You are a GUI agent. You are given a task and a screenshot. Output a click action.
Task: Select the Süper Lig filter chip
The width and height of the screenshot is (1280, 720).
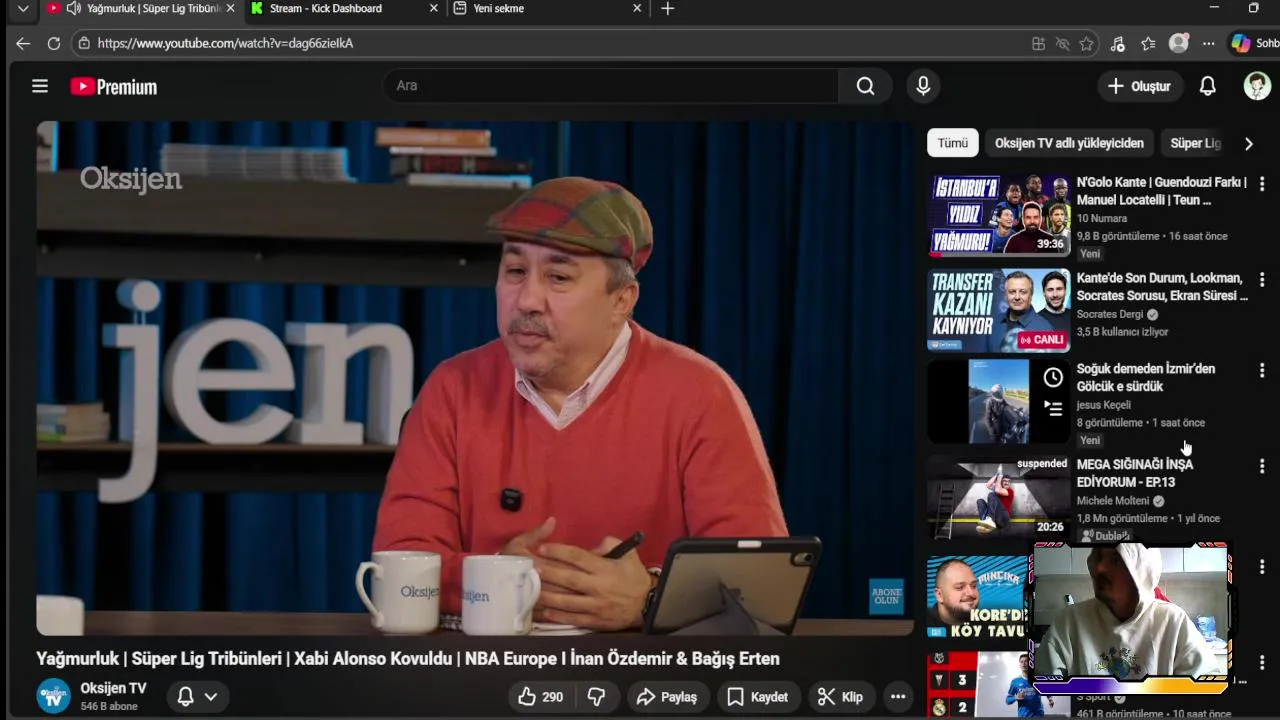coord(1195,143)
